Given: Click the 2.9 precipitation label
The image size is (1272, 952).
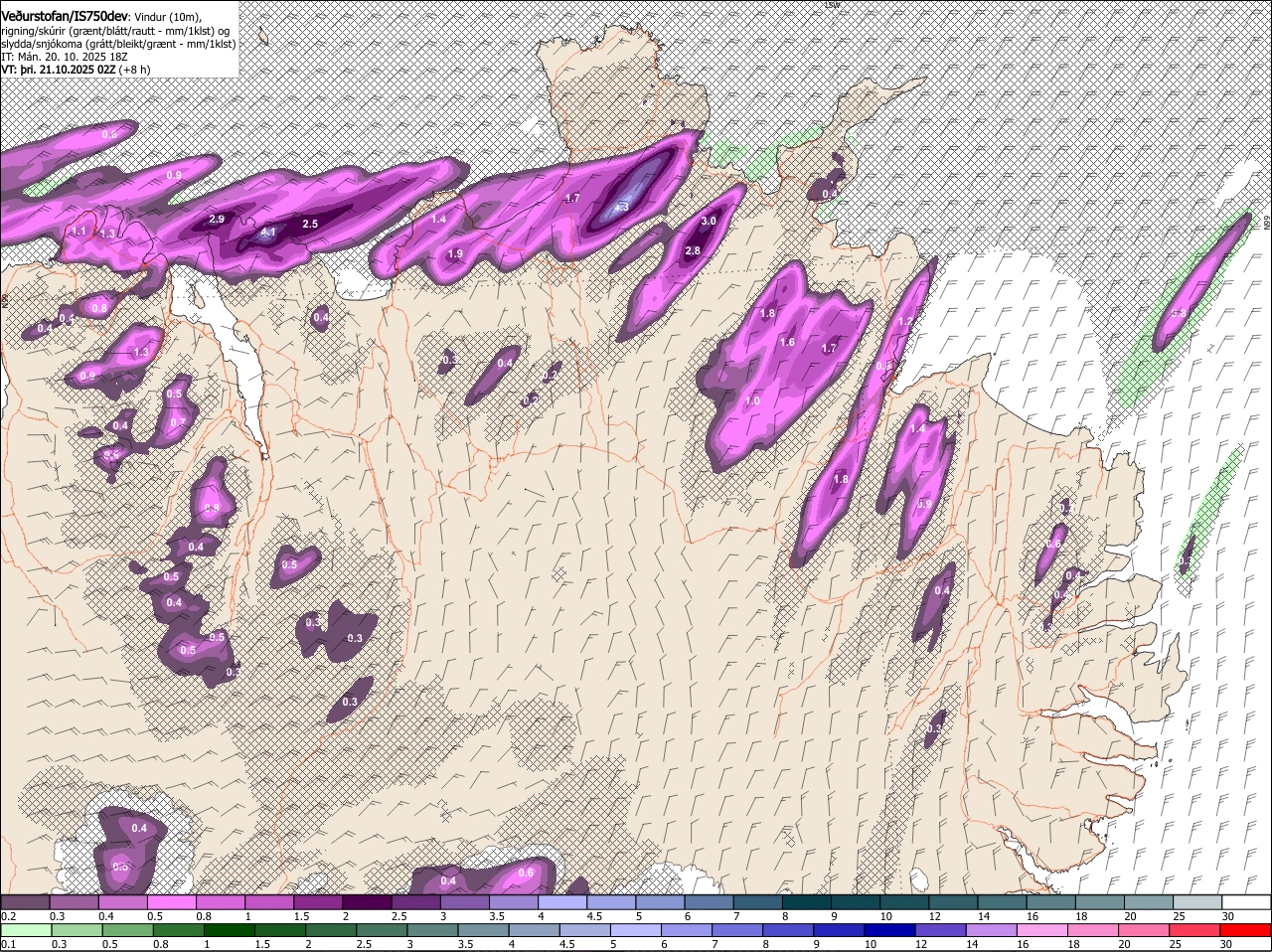Looking at the screenshot, I should (x=217, y=219).
